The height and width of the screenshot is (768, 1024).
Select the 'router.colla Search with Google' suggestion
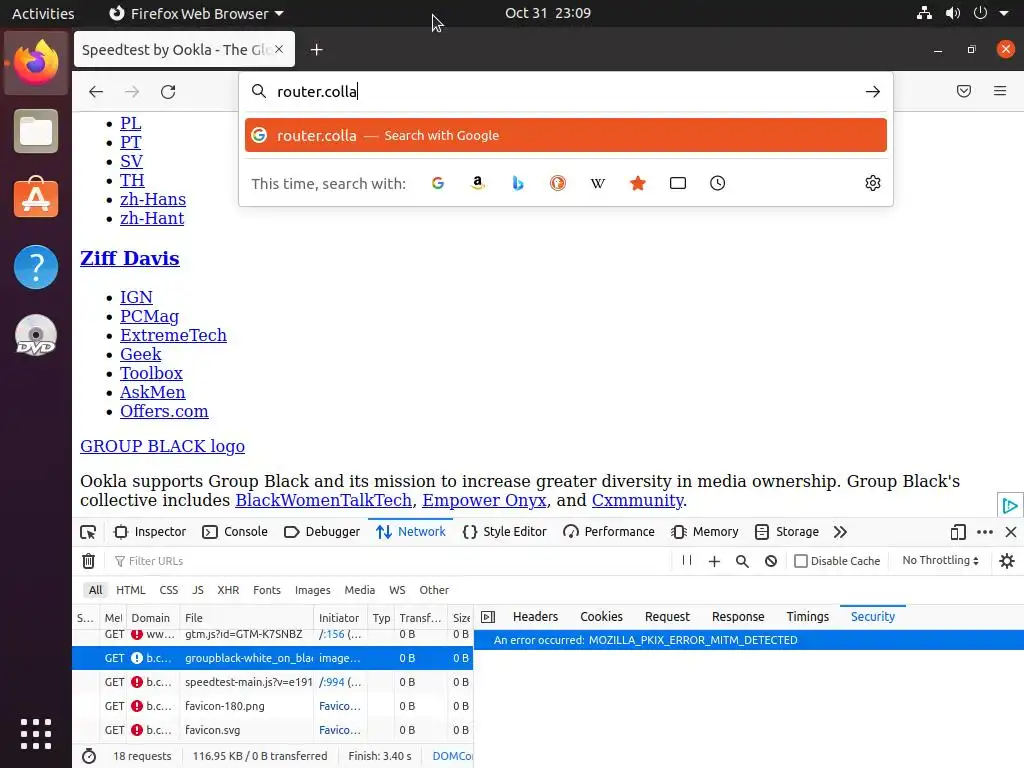point(566,135)
